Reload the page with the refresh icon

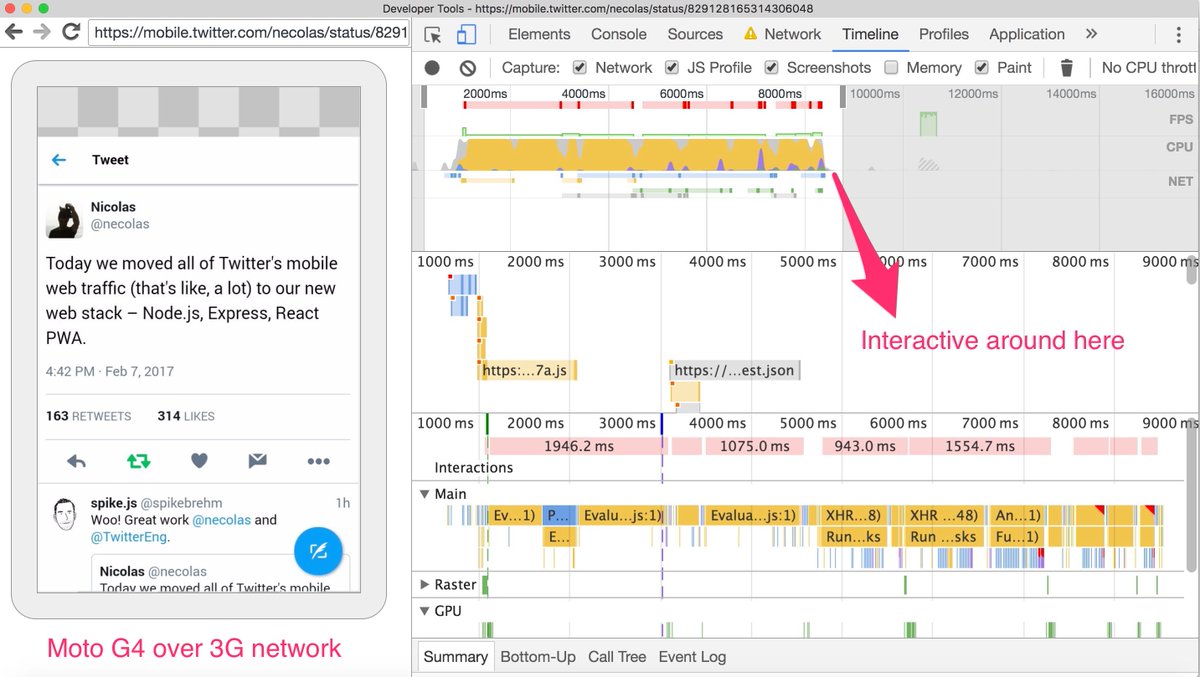click(71, 32)
